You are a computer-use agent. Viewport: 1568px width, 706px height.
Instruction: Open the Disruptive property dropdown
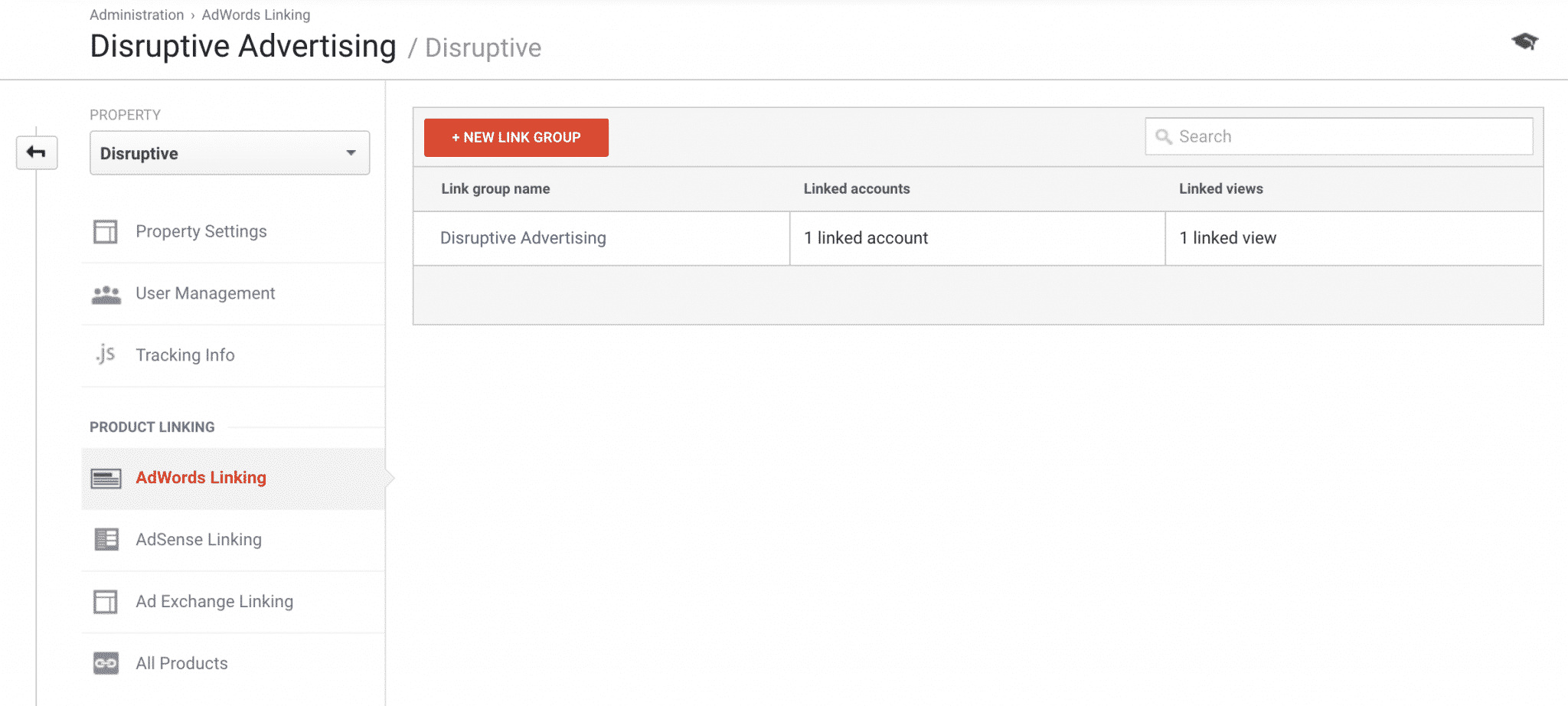pos(230,153)
